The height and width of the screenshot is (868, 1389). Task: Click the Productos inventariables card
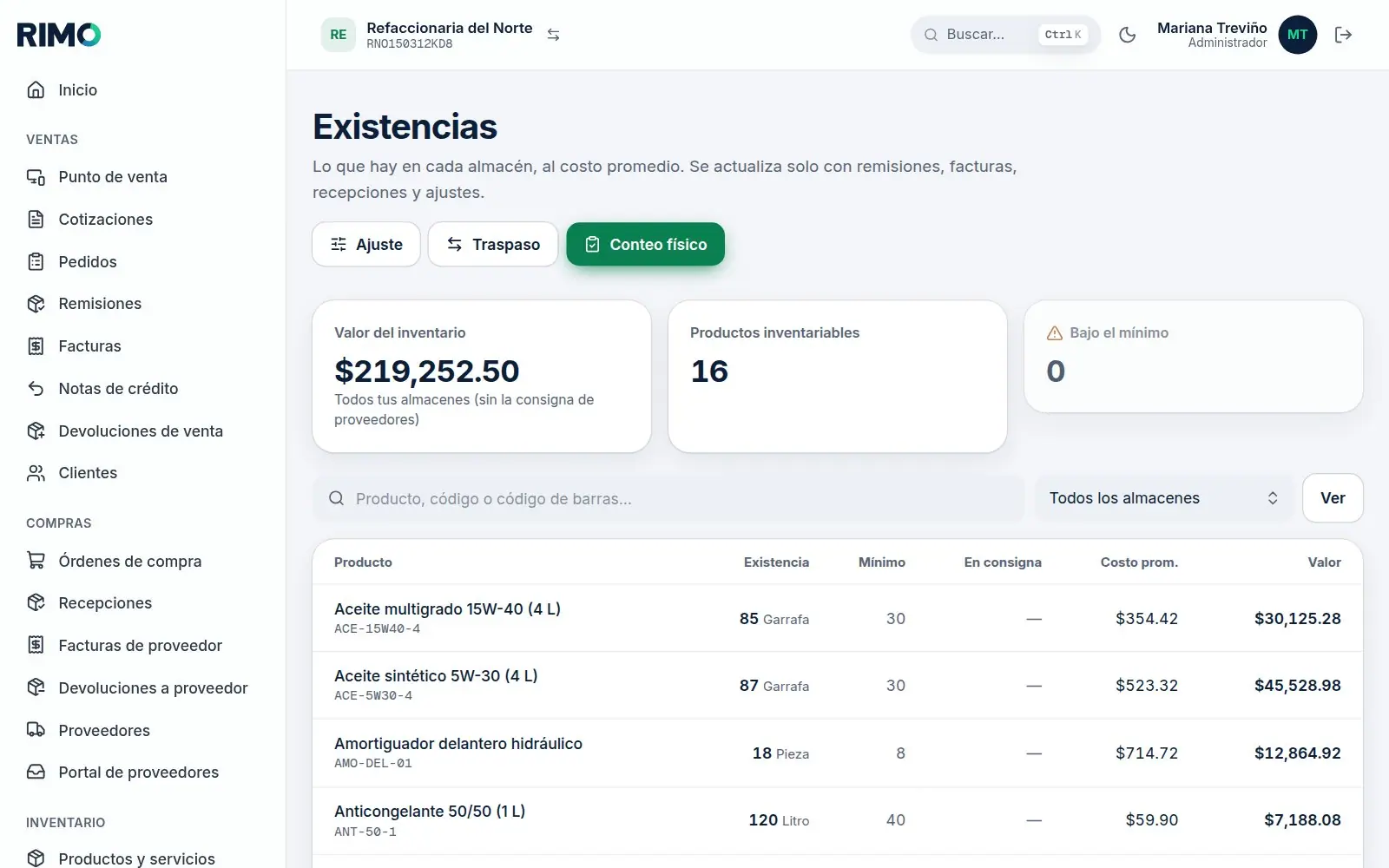(x=838, y=377)
